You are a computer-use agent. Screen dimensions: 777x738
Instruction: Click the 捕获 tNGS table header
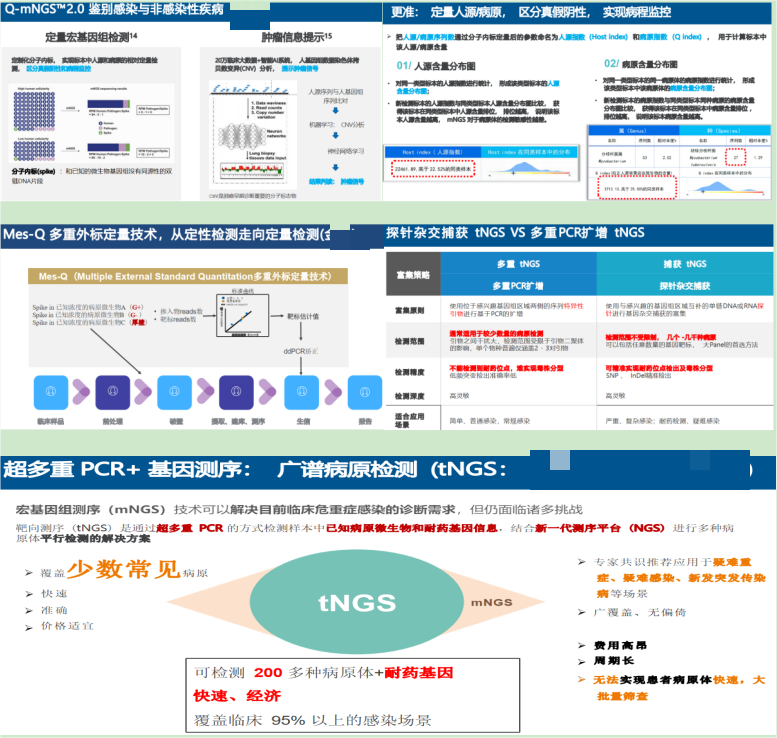(685, 264)
